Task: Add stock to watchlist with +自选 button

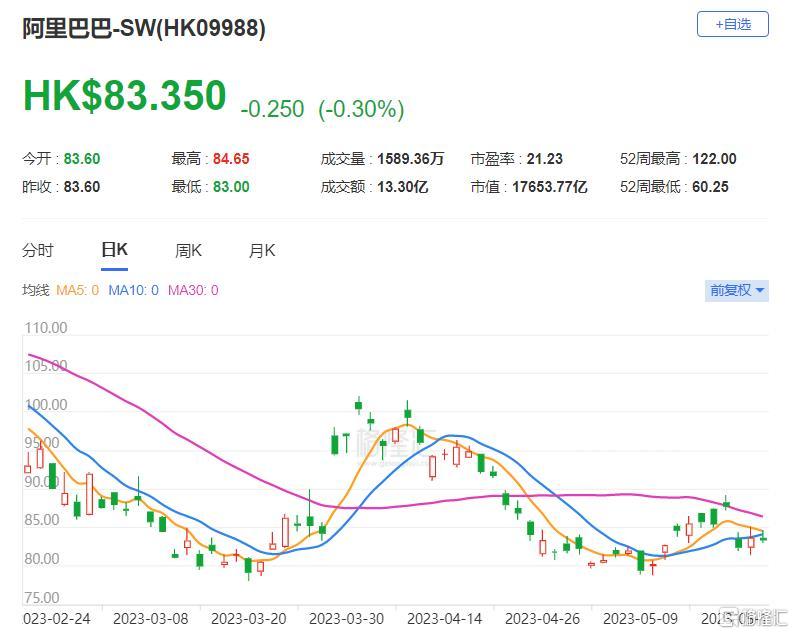Action: 732,24
